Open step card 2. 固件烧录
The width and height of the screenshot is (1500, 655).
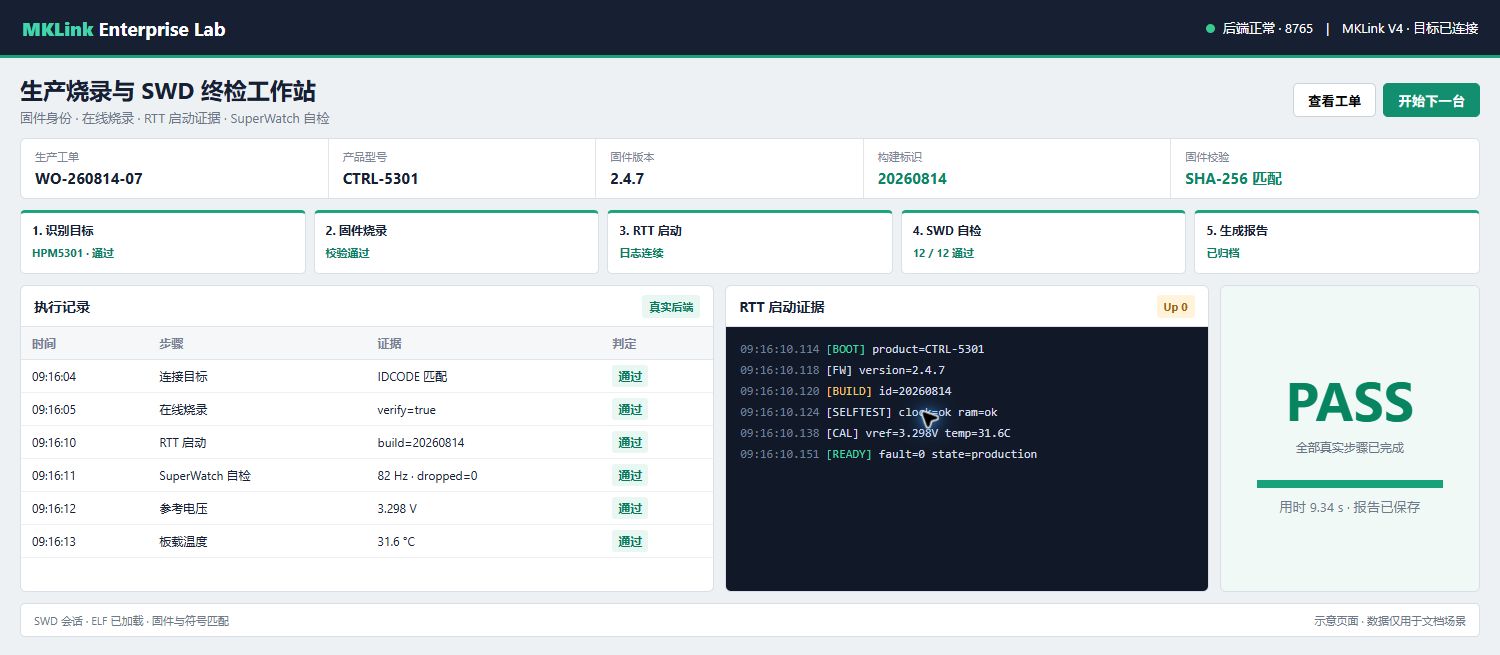pos(456,242)
